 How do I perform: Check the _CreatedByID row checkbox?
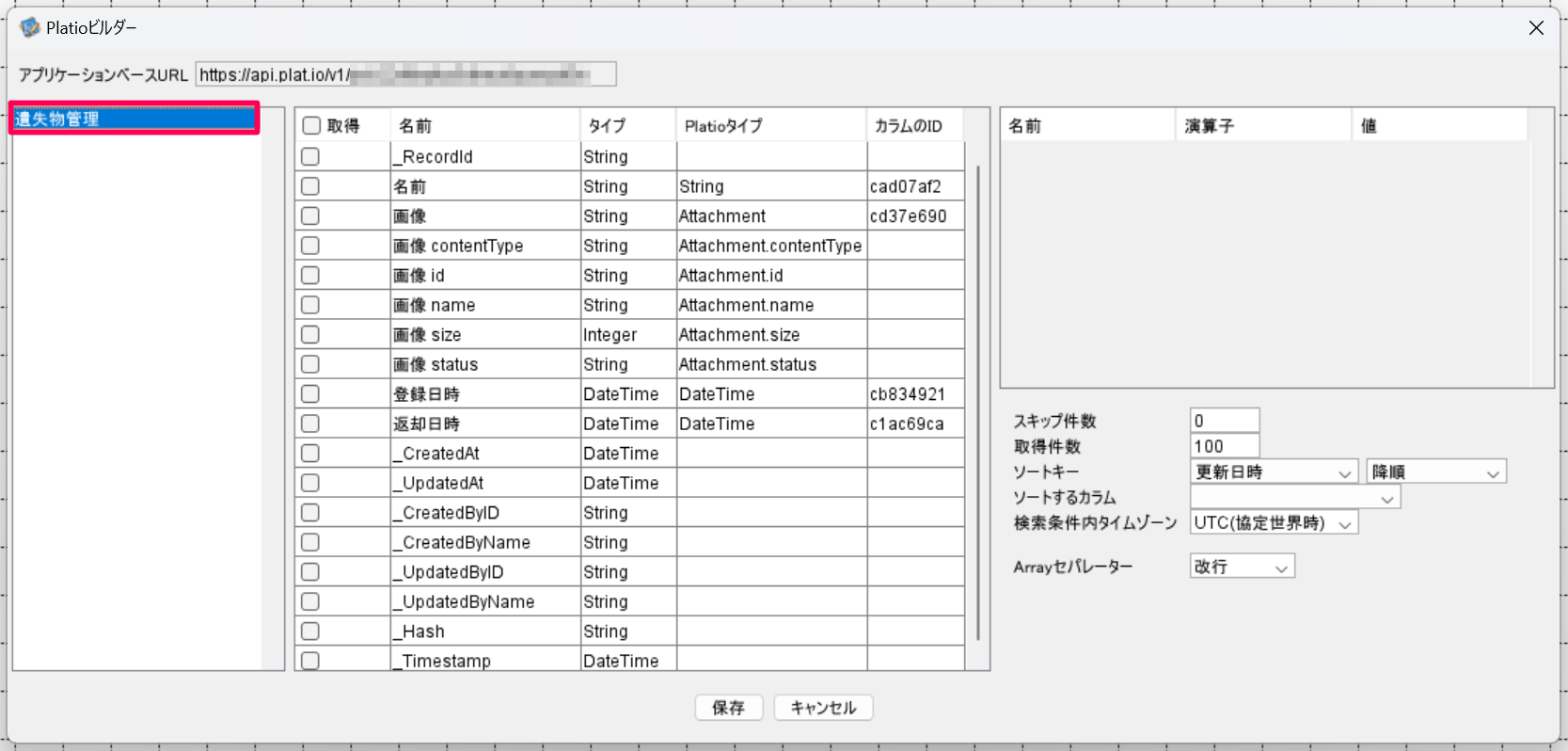[310, 513]
